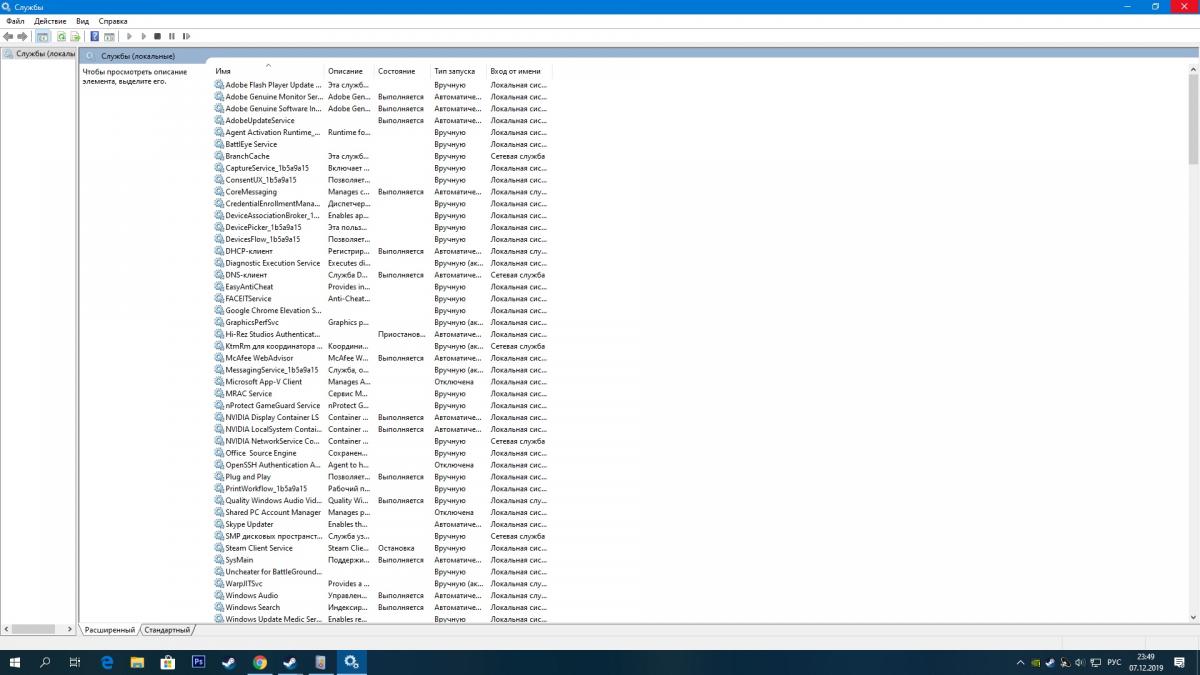Select the Diagnostic Execution Service row

[382, 263]
